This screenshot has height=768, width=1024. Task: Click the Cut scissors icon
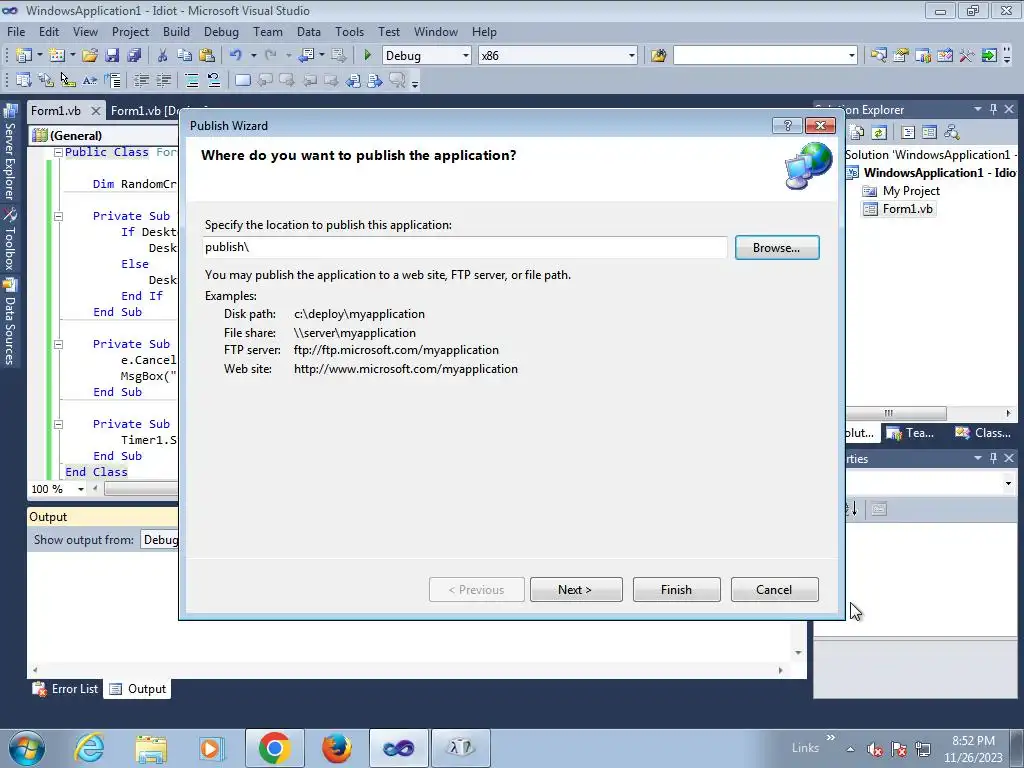(x=163, y=56)
